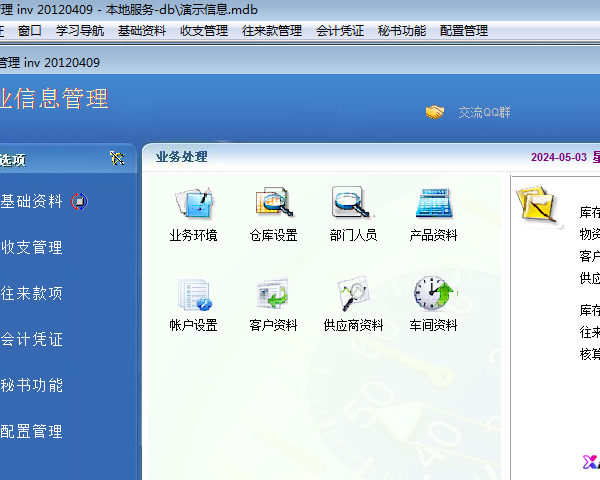Open 车间资料 workshop data icon
The image size is (600, 480).
[433, 296]
